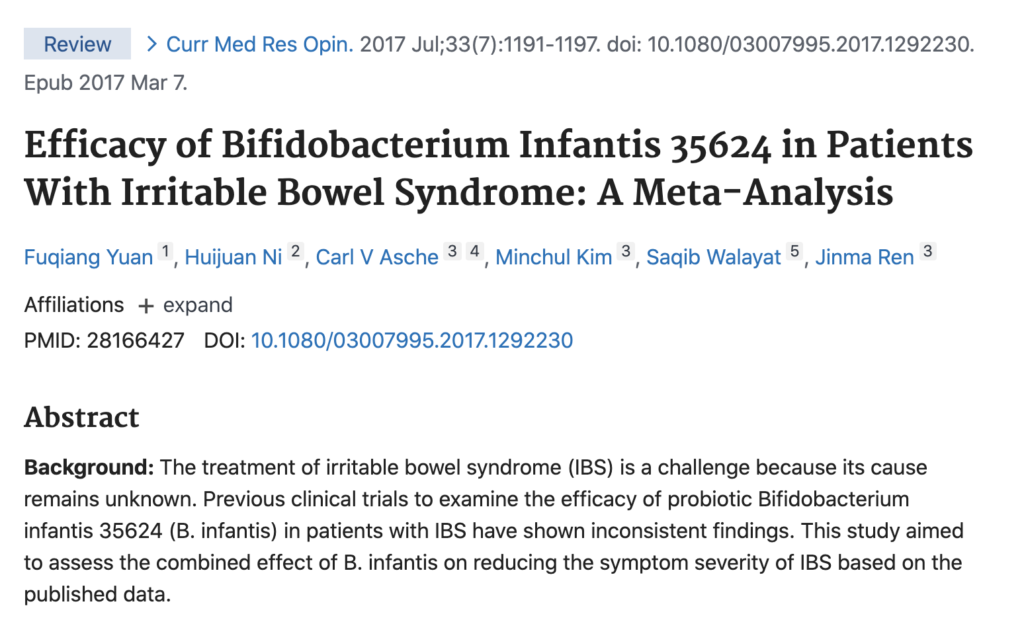Viewport: 1024px width, 620px height.
Task: Click affiliation superscript 5 after Saqib Walayat
Action: coord(794,253)
